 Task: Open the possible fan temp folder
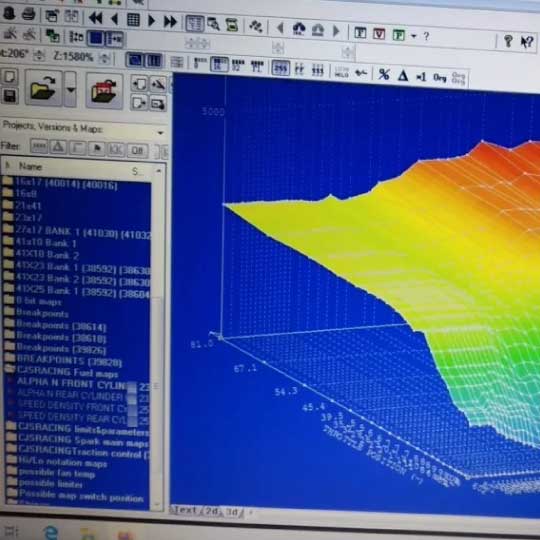coord(51,473)
